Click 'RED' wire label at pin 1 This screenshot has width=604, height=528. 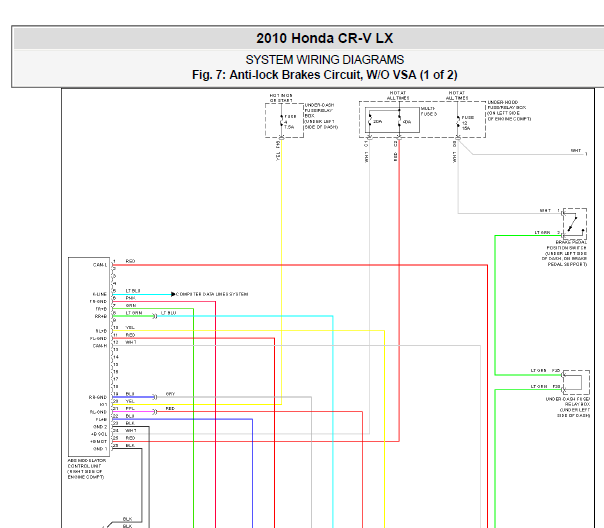(x=130, y=261)
